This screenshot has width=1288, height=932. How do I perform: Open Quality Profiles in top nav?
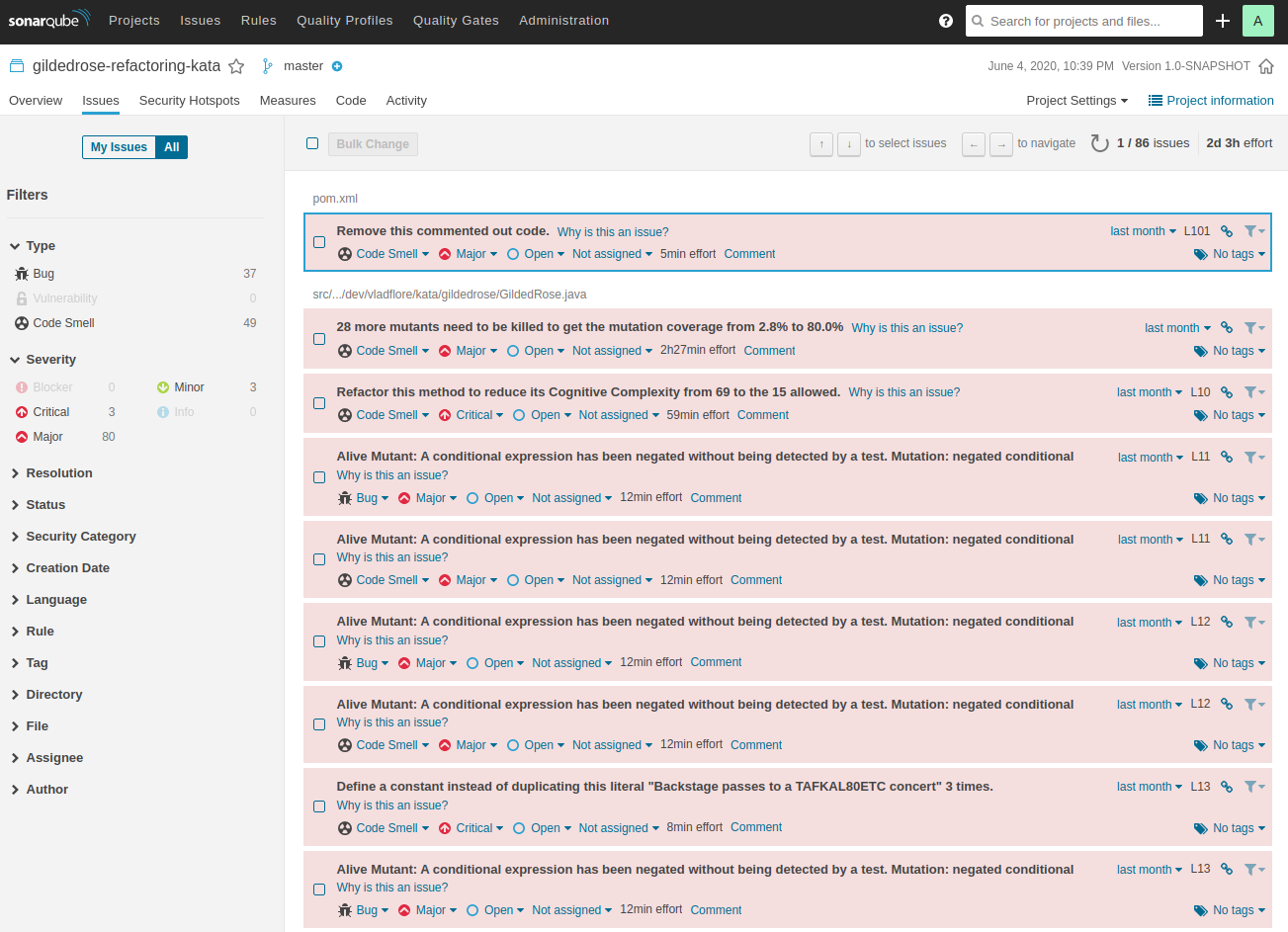tap(345, 21)
